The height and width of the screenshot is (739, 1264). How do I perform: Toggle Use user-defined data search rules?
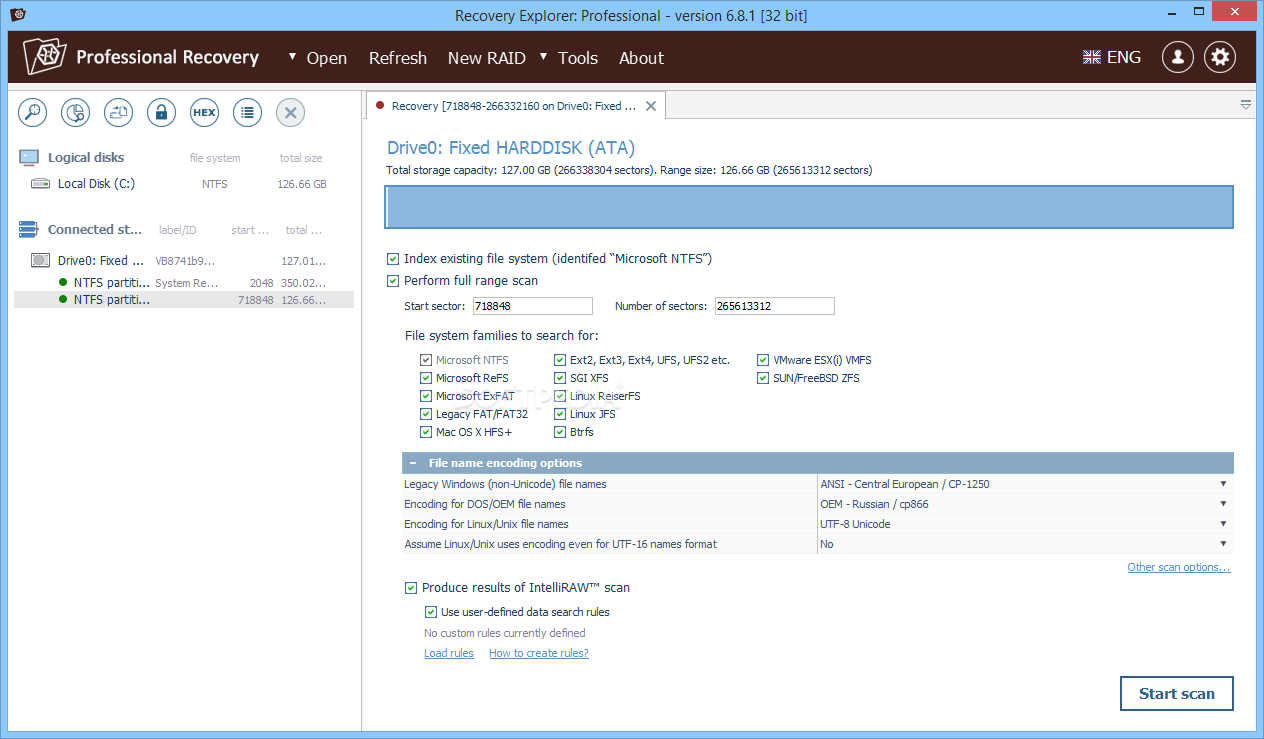[x=431, y=612]
